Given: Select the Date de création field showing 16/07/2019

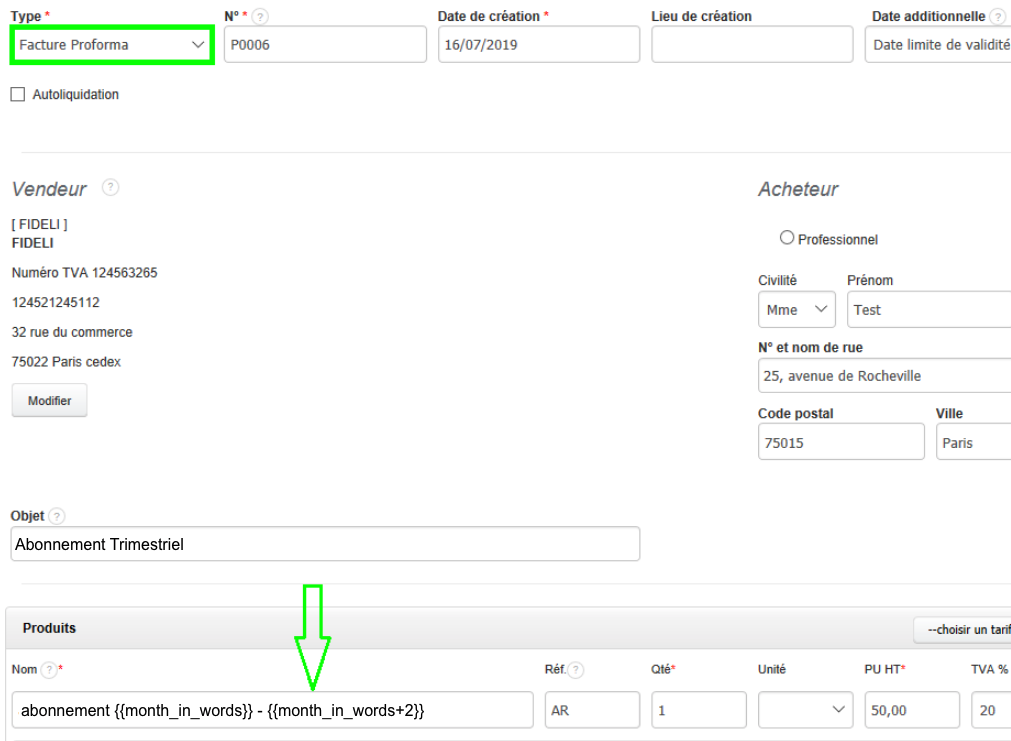Looking at the screenshot, I should (x=538, y=44).
